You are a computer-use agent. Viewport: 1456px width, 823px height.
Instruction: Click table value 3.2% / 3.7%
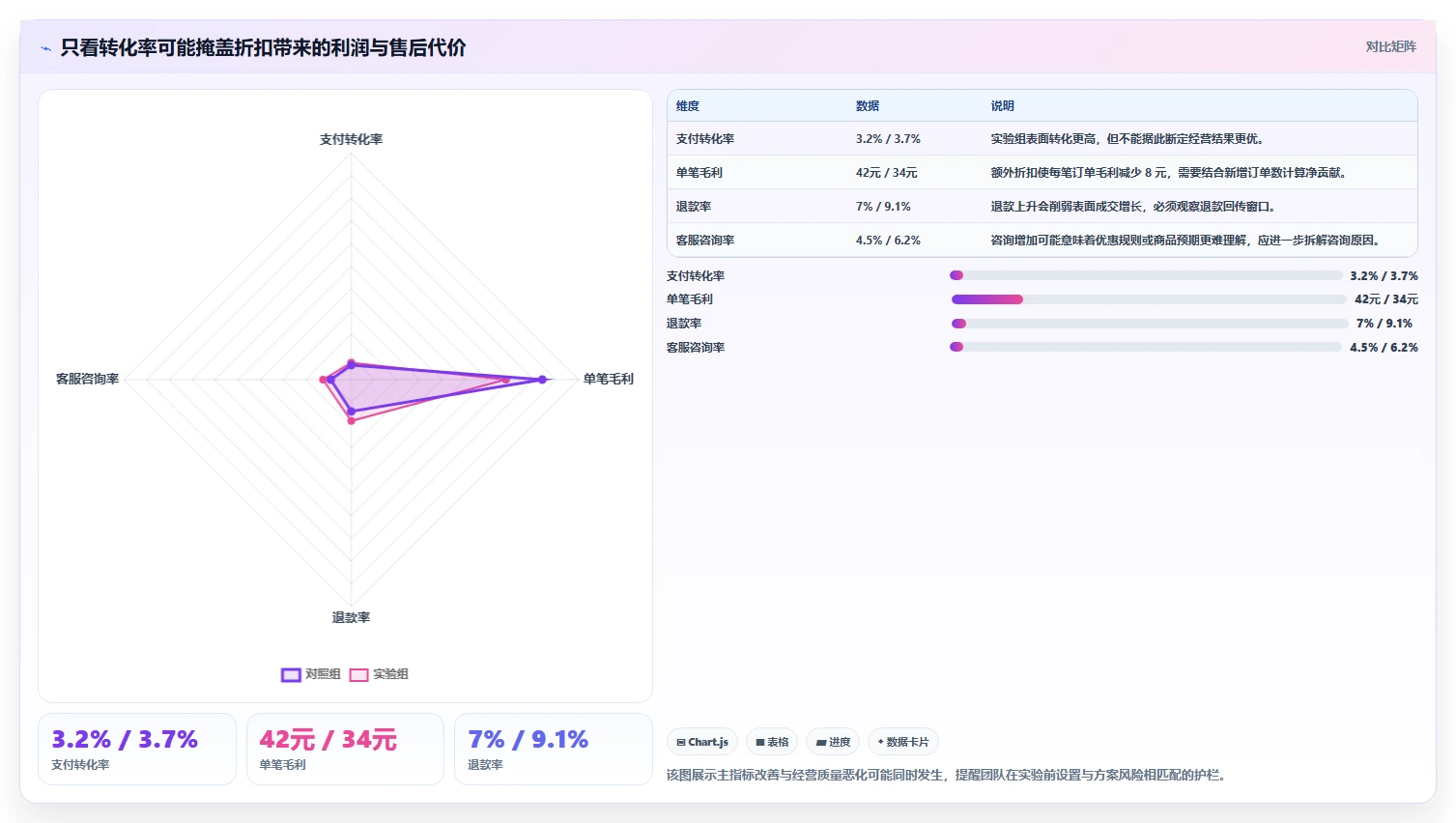(x=888, y=139)
